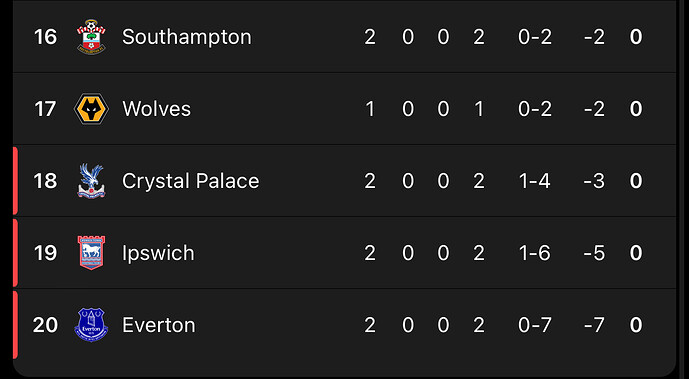Select the Crystal Palace eagle crest

pos(91,180)
